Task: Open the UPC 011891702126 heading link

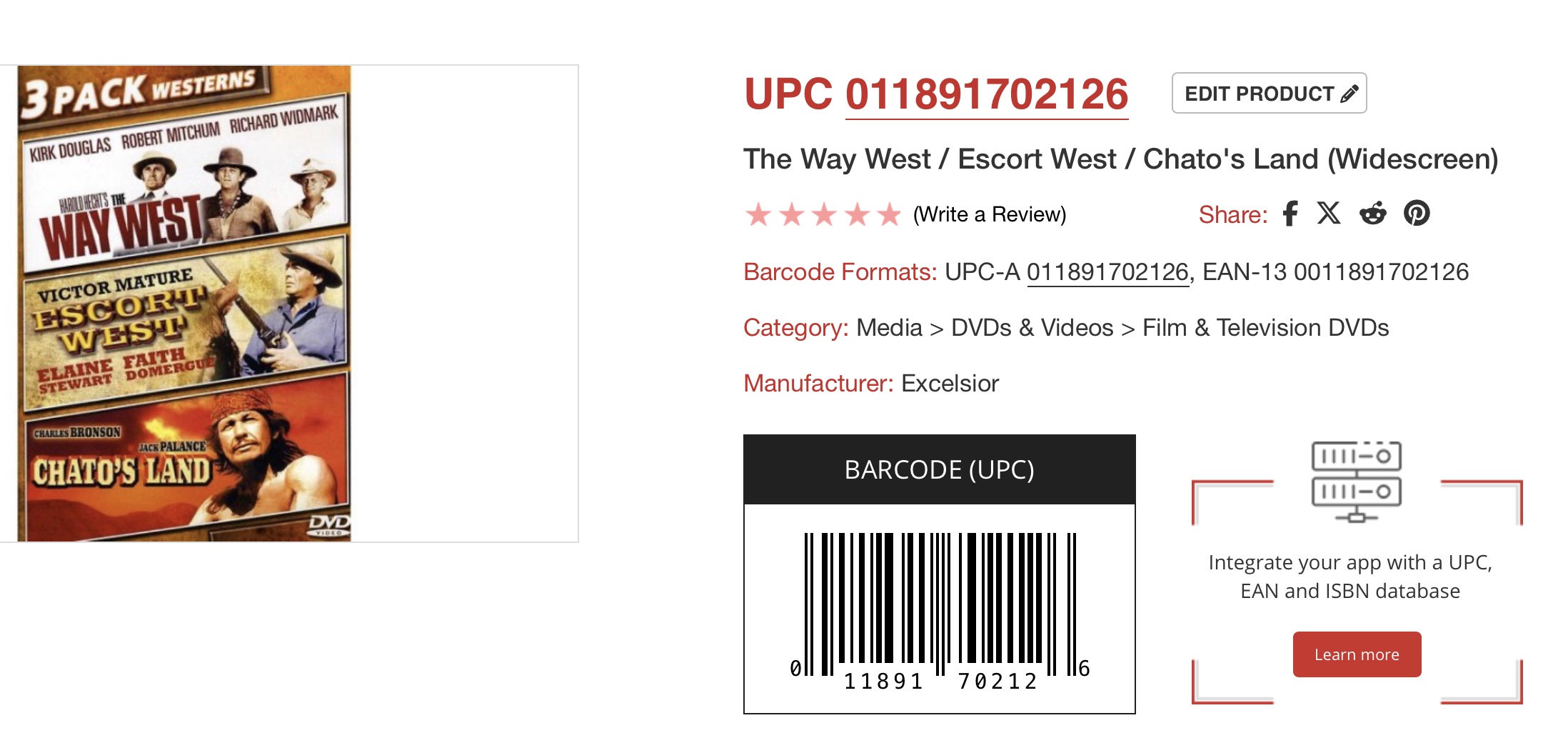Action: tap(986, 94)
